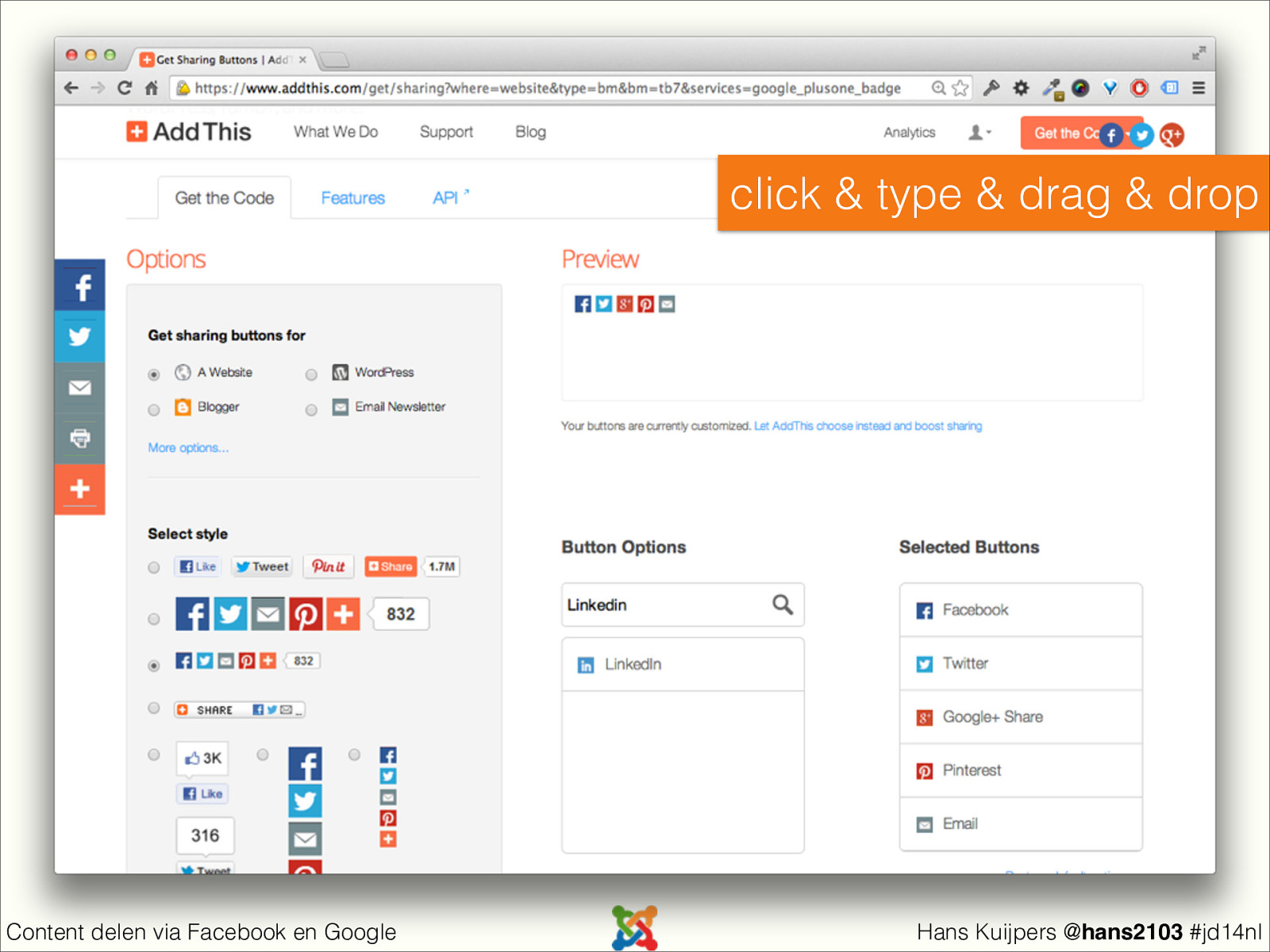The image size is (1270, 952).
Task: Click the red circular extension icon
Action: pos(1139,88)
